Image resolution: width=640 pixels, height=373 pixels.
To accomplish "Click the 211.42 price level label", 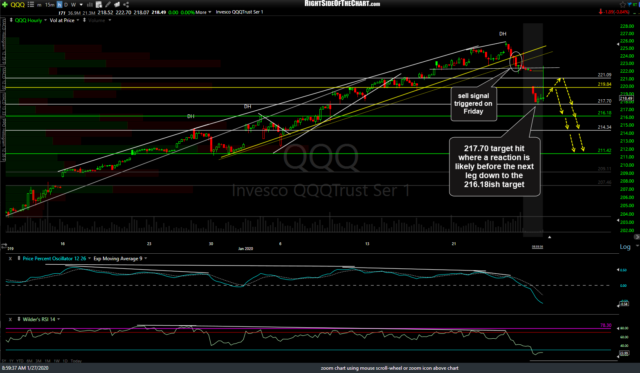I will (604, 151).
